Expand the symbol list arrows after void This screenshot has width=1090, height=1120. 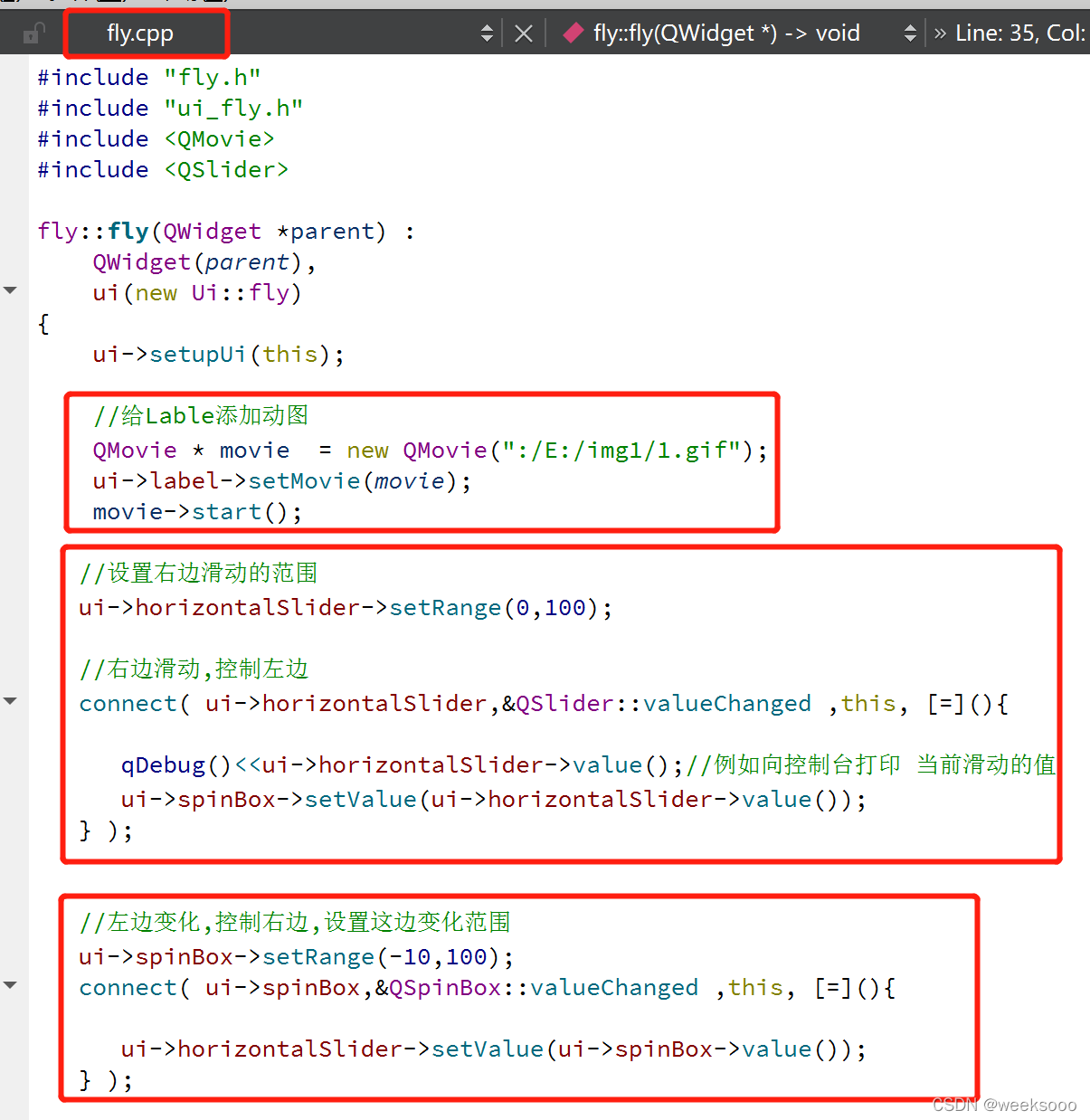point(910,33)
